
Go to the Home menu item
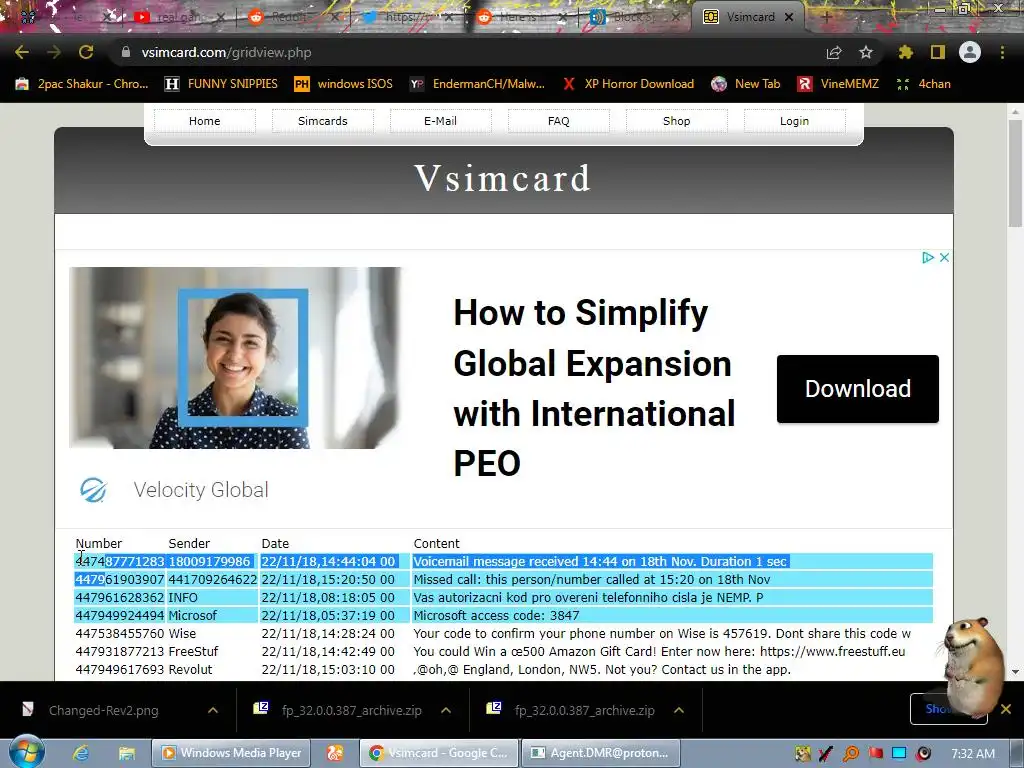point(204,121)
